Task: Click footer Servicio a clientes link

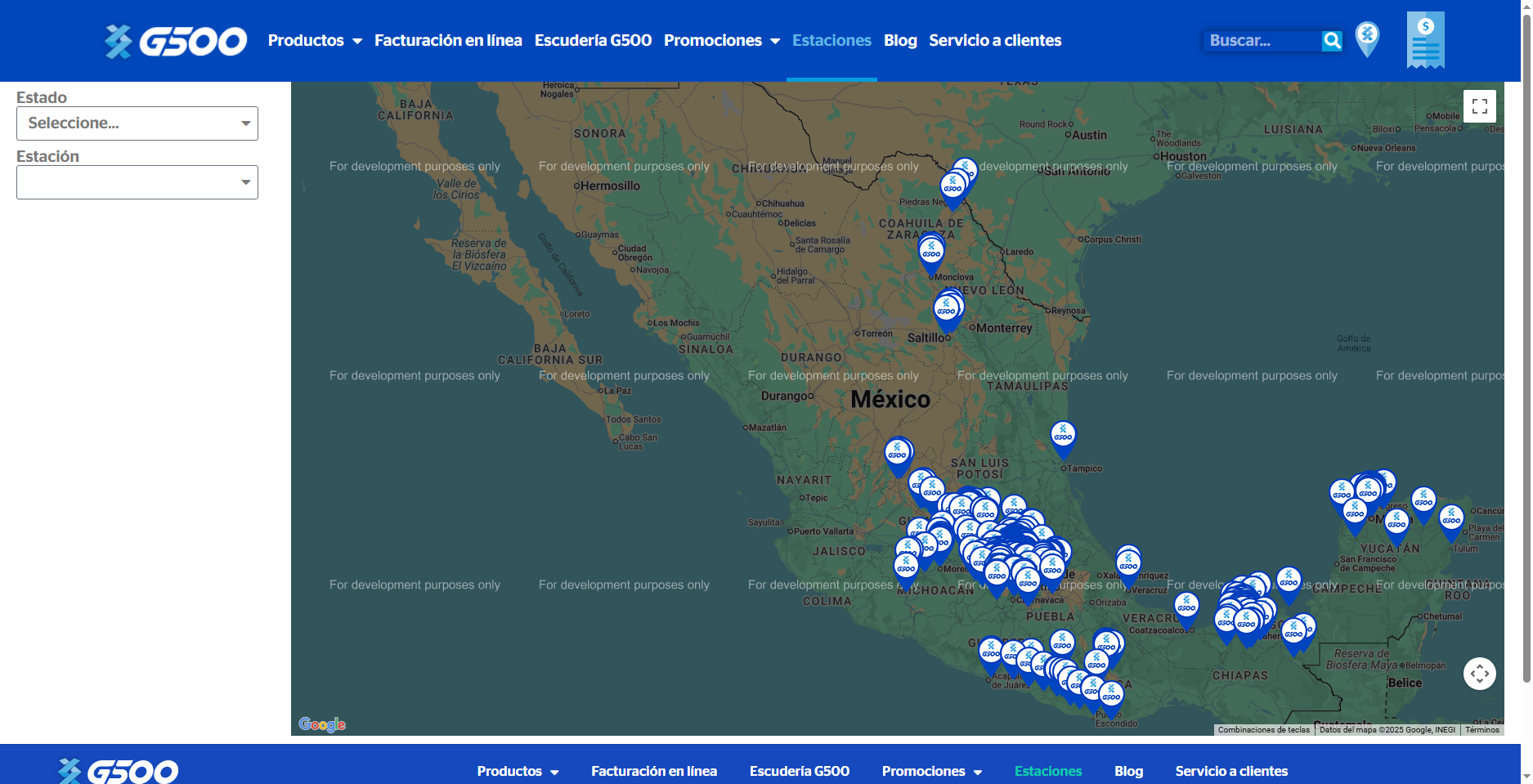Action: (x=1231, y=771)
